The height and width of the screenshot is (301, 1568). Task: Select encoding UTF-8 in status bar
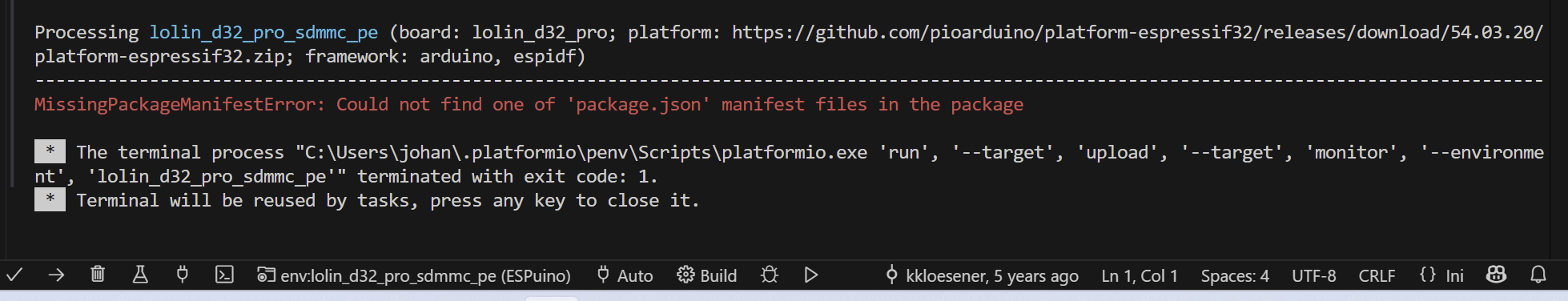coord(1313,275)
